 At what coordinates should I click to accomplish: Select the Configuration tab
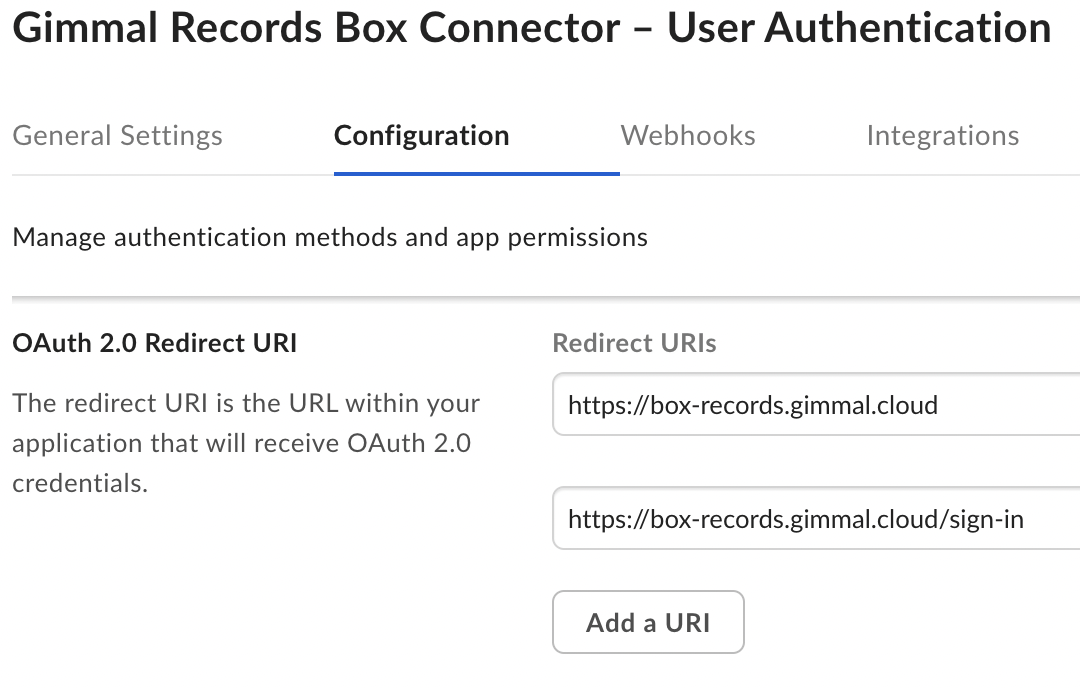coord(421,136)
